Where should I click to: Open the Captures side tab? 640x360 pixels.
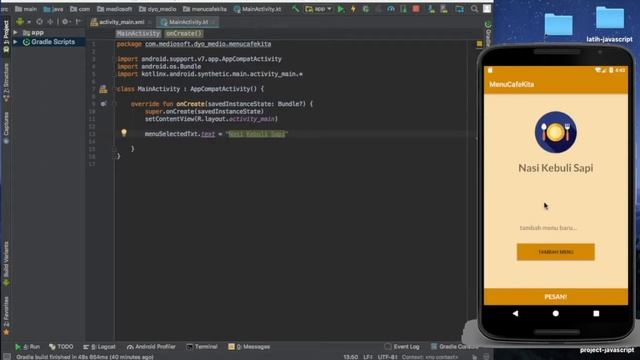coord(6,127)
